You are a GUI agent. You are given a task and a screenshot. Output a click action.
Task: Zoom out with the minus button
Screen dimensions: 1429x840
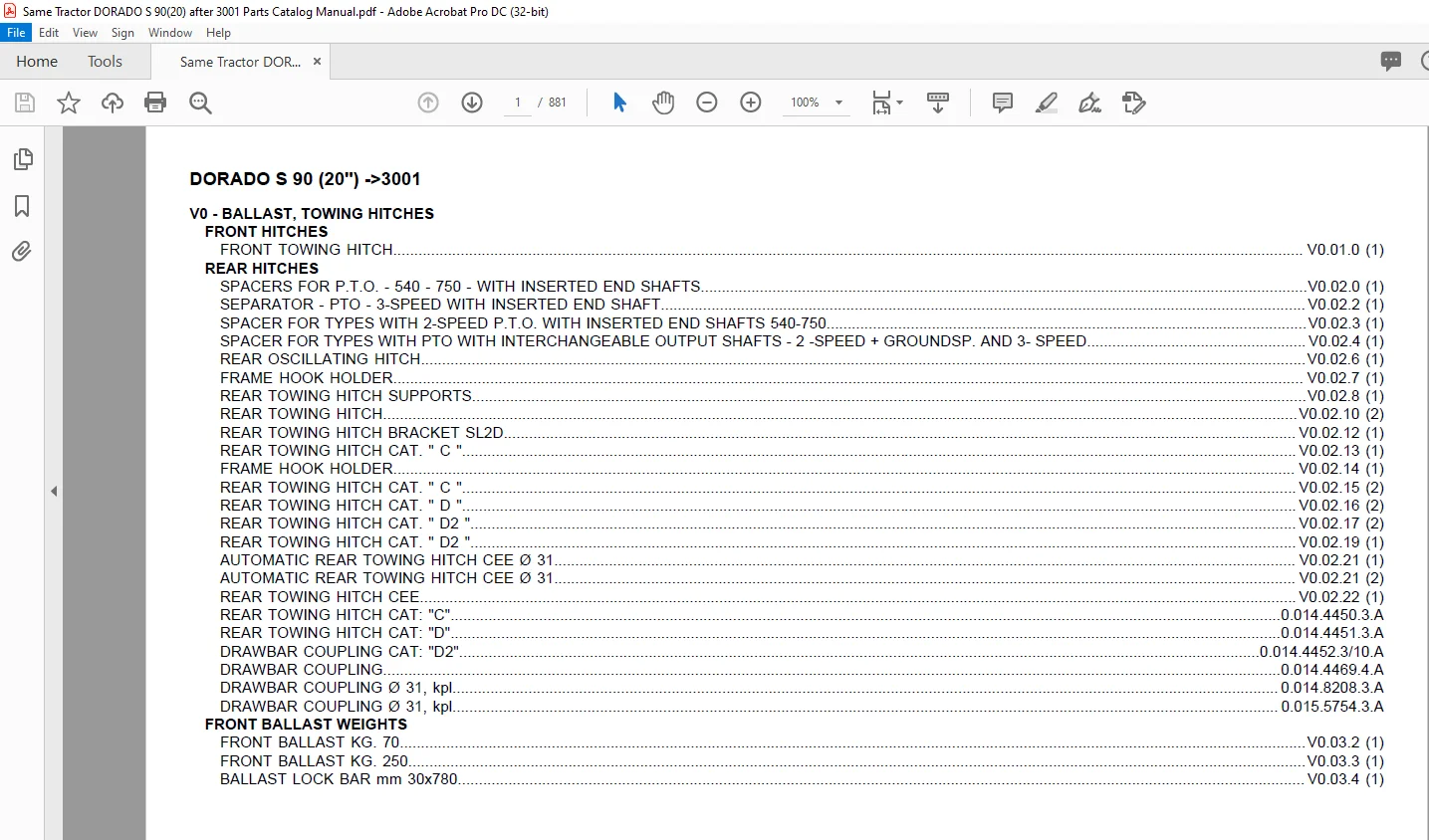[707, 103]
